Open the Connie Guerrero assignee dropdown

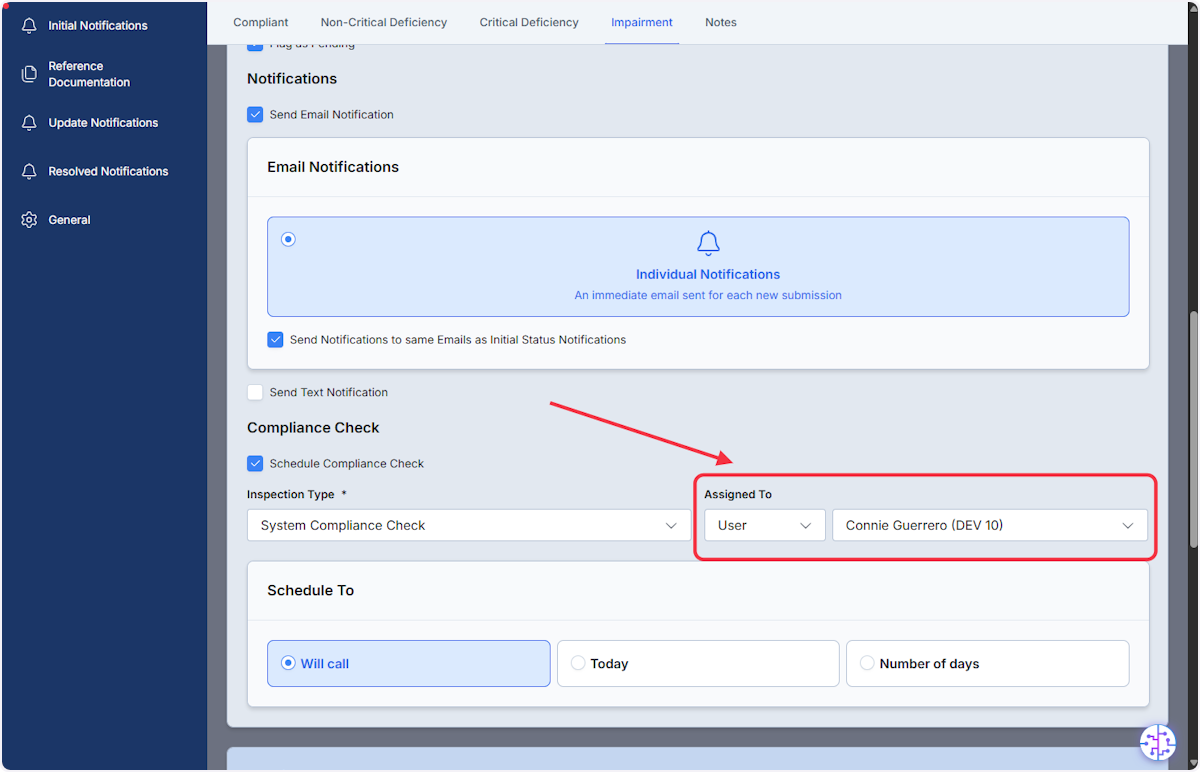tap(990, 525)
